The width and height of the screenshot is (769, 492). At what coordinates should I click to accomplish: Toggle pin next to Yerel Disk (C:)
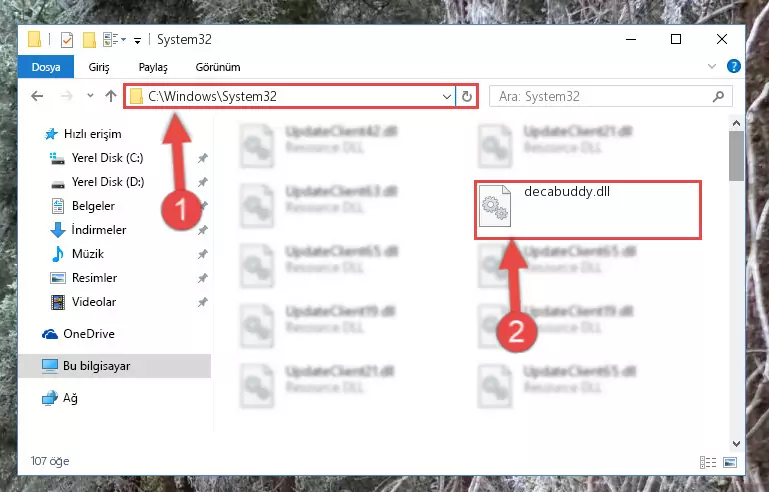point(203,158)
